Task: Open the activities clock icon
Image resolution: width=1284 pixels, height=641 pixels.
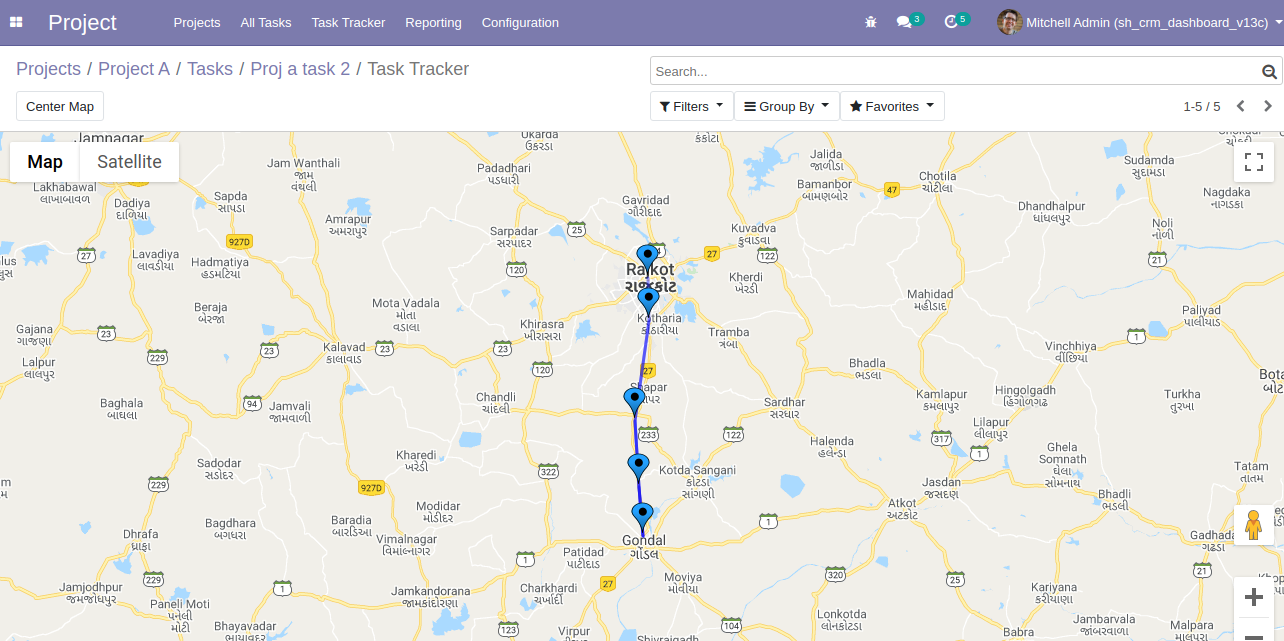Action: (x=951, y=22)
